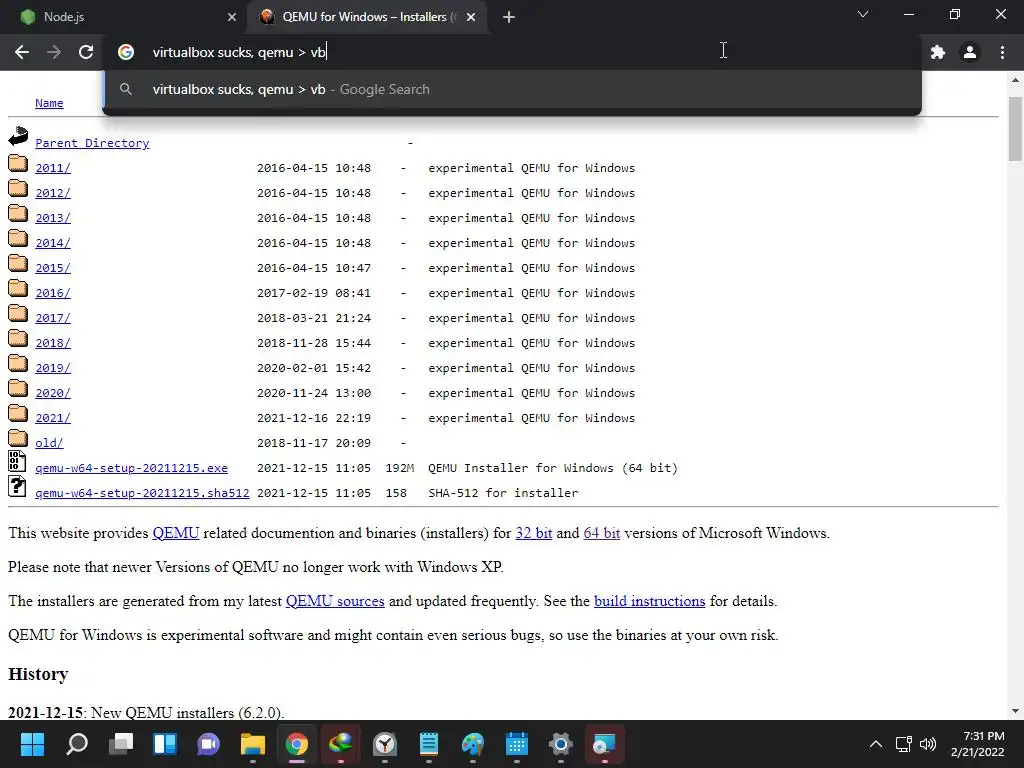Open the clock app taskbar icon
The height and width of the screenshot is (768, 1024).
pyautogui.click(x=385, y=744)
